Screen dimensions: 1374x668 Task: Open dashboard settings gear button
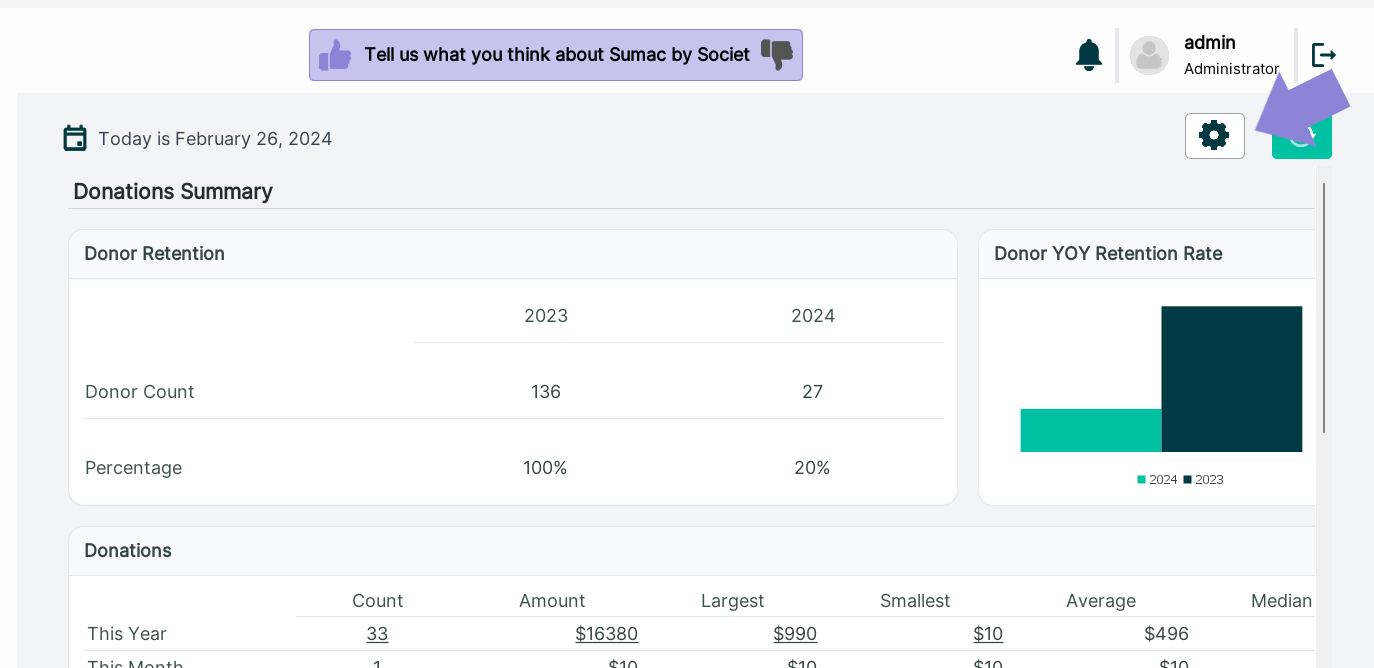pos(1214,135)
